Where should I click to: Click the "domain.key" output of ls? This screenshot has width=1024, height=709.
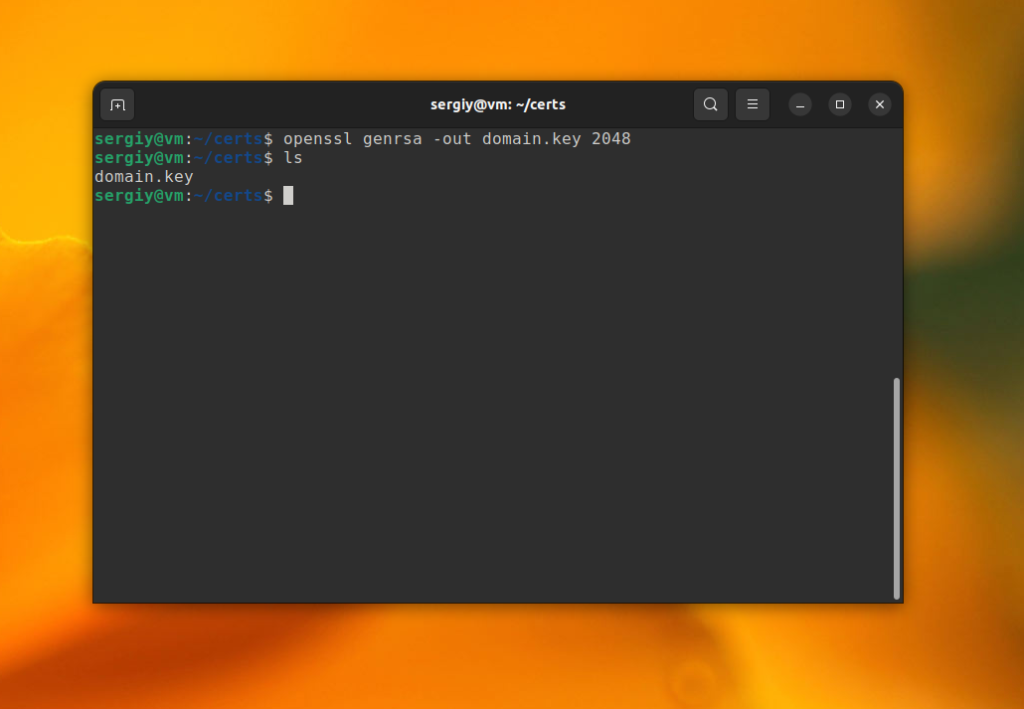(144, 177)
